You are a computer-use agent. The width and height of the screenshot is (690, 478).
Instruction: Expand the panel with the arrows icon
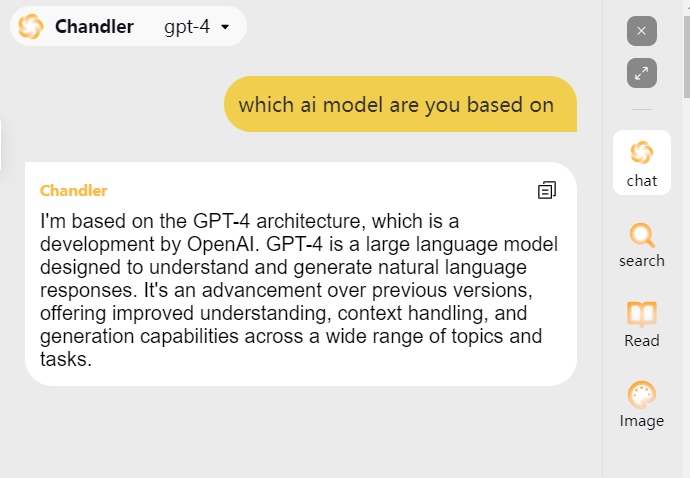(x=641, y=72)
